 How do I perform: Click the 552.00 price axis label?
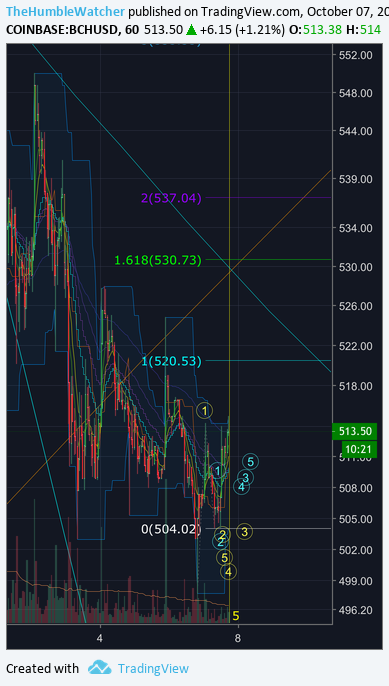[x=356, y=55]
